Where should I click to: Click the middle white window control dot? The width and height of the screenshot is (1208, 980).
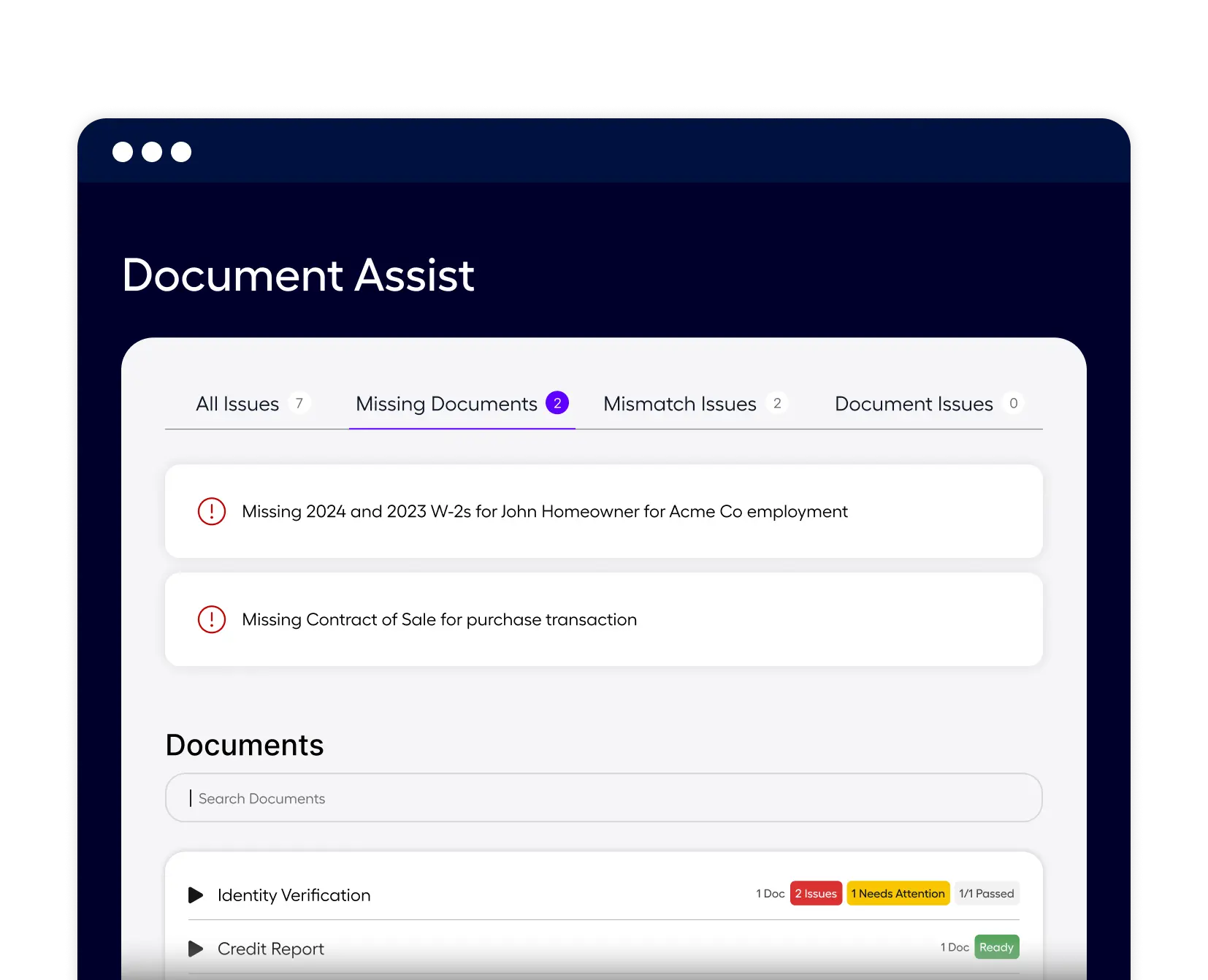coord(152,152)
